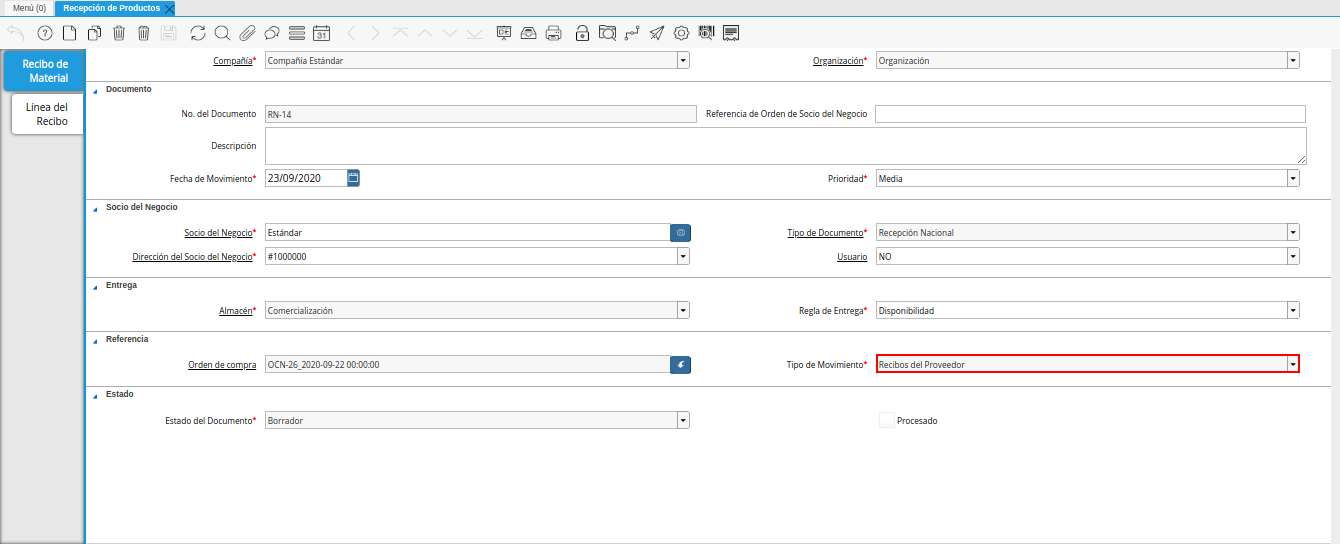Open record search with magnifier icon

(222, 33)
